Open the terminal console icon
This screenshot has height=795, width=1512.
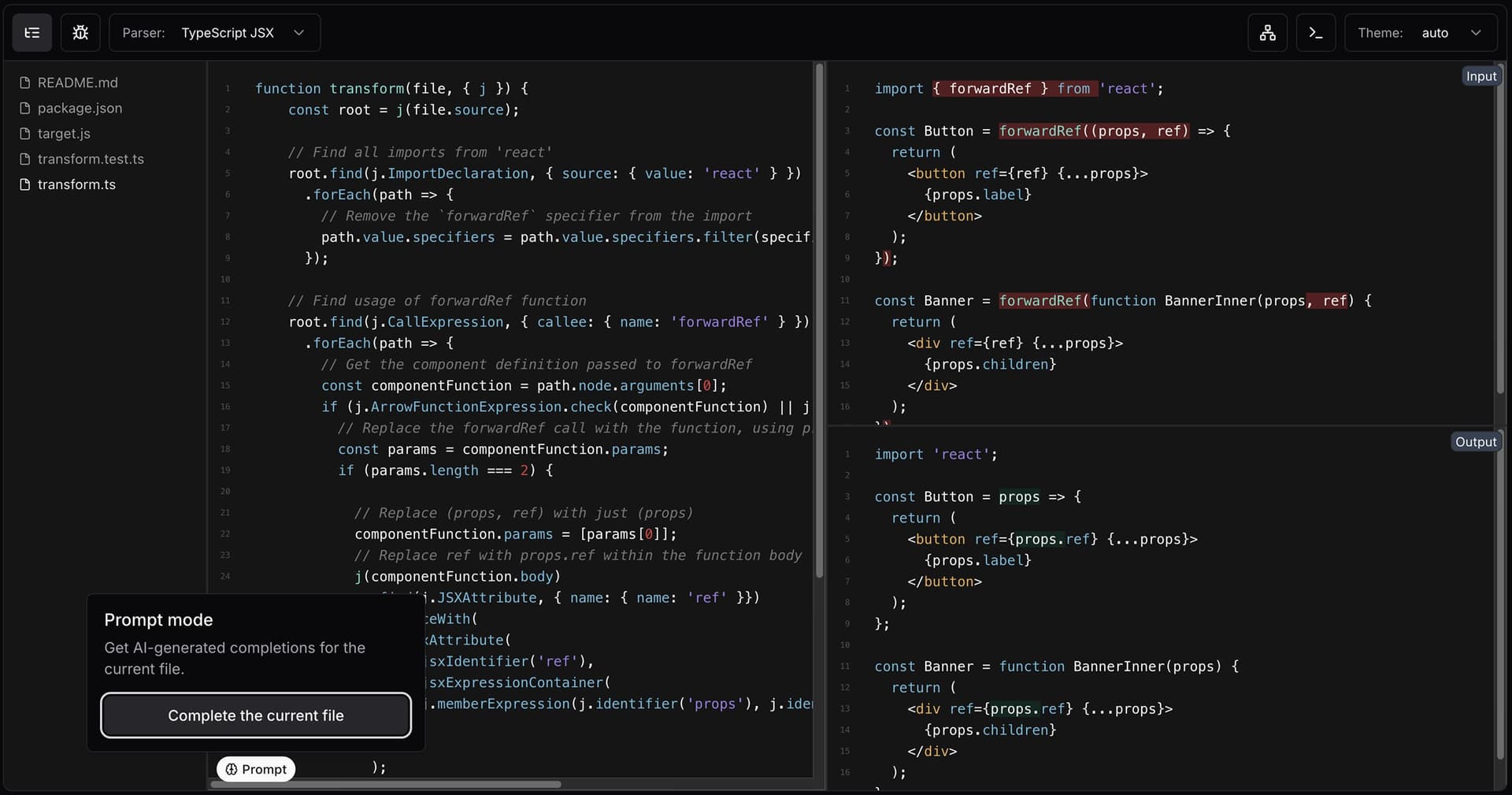(x=1315, y=33)
